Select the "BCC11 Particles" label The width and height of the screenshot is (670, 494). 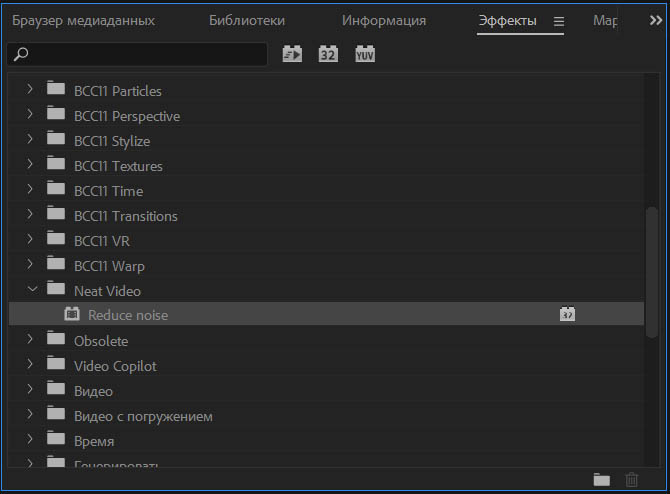[x=118, y=91]
